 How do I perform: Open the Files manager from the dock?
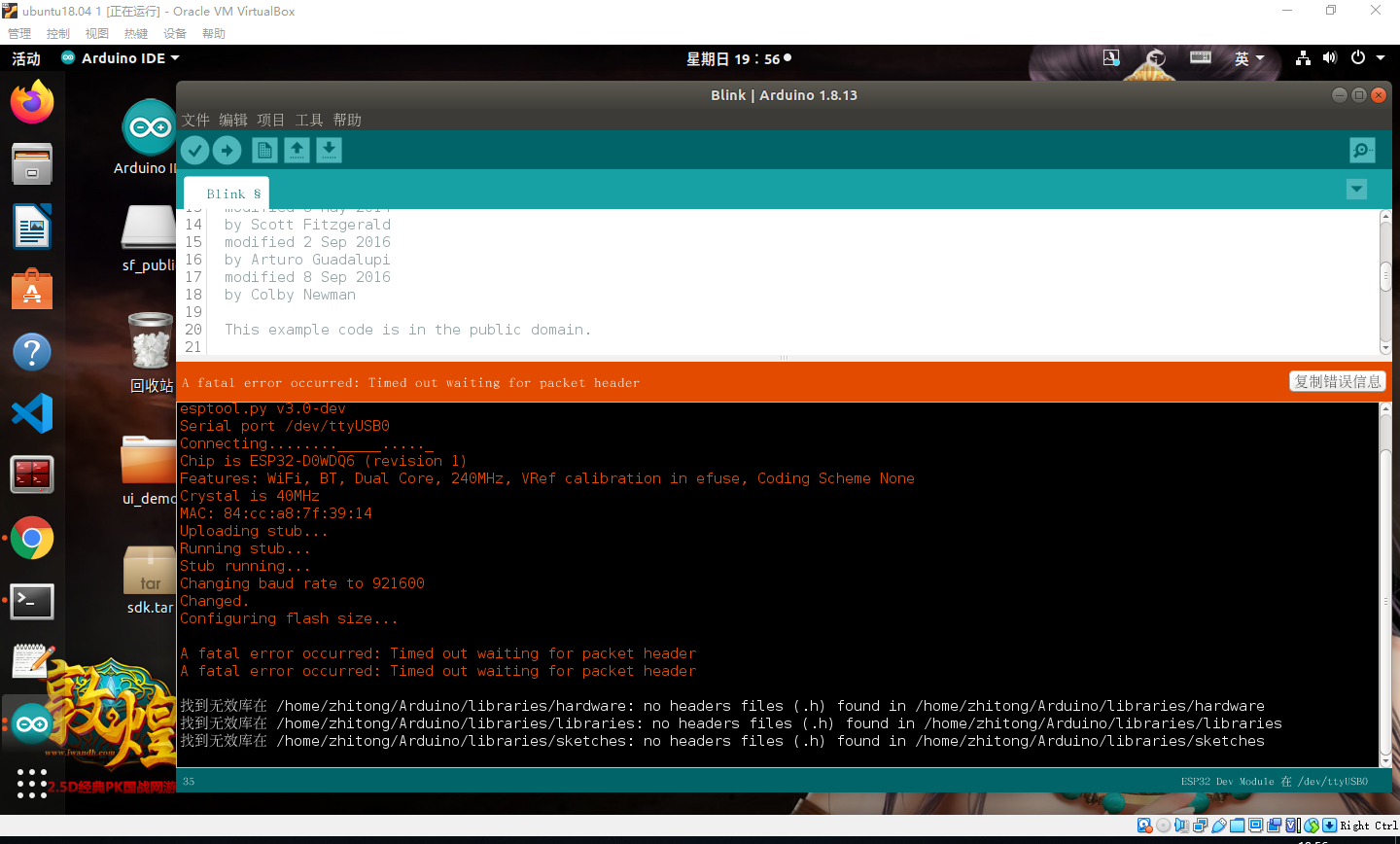click(x=32, y=164)
